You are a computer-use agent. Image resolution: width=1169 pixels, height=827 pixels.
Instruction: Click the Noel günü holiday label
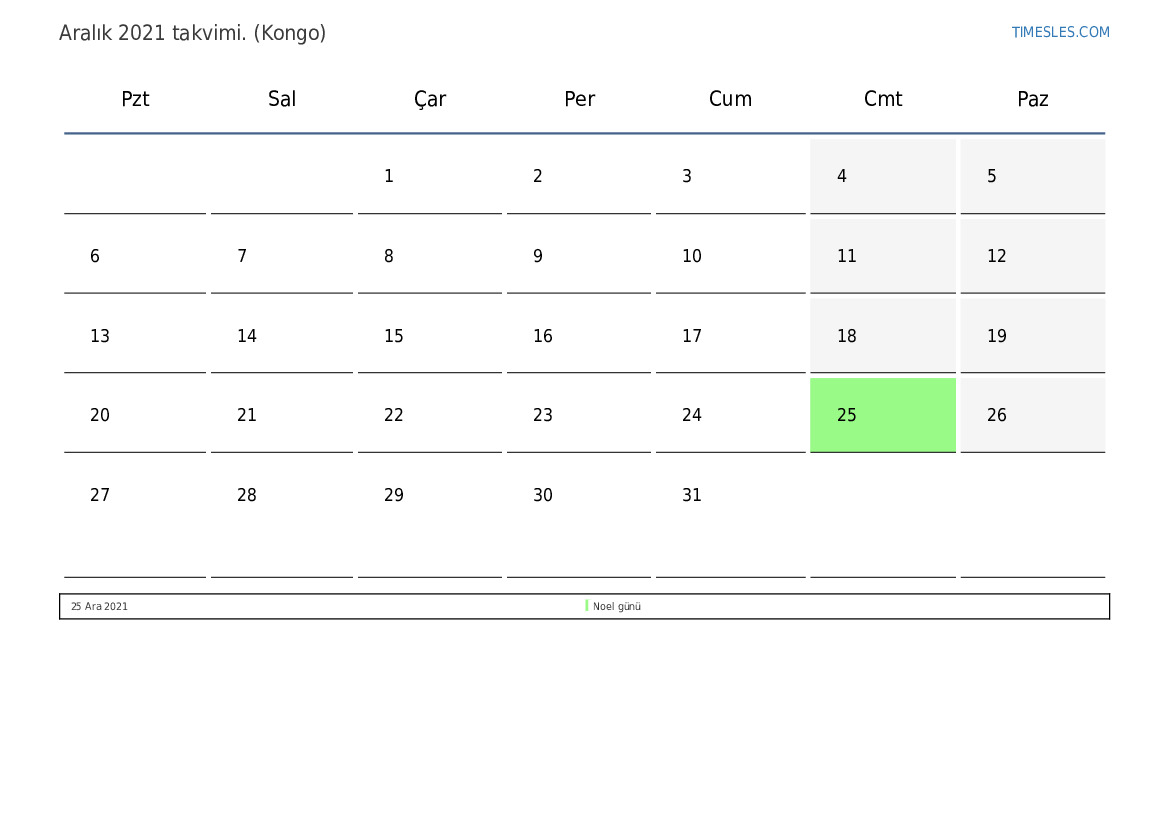point(617,607)
